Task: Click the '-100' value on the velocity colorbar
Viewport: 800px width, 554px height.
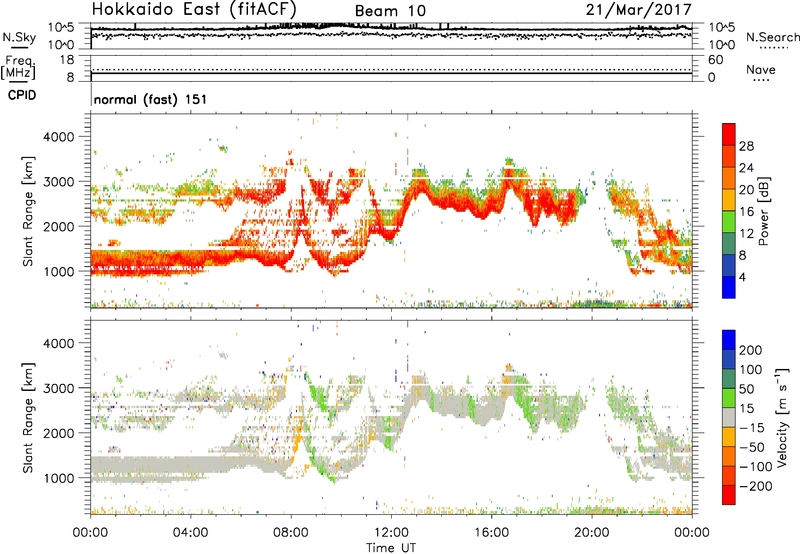Action: [x=756, y=467]
